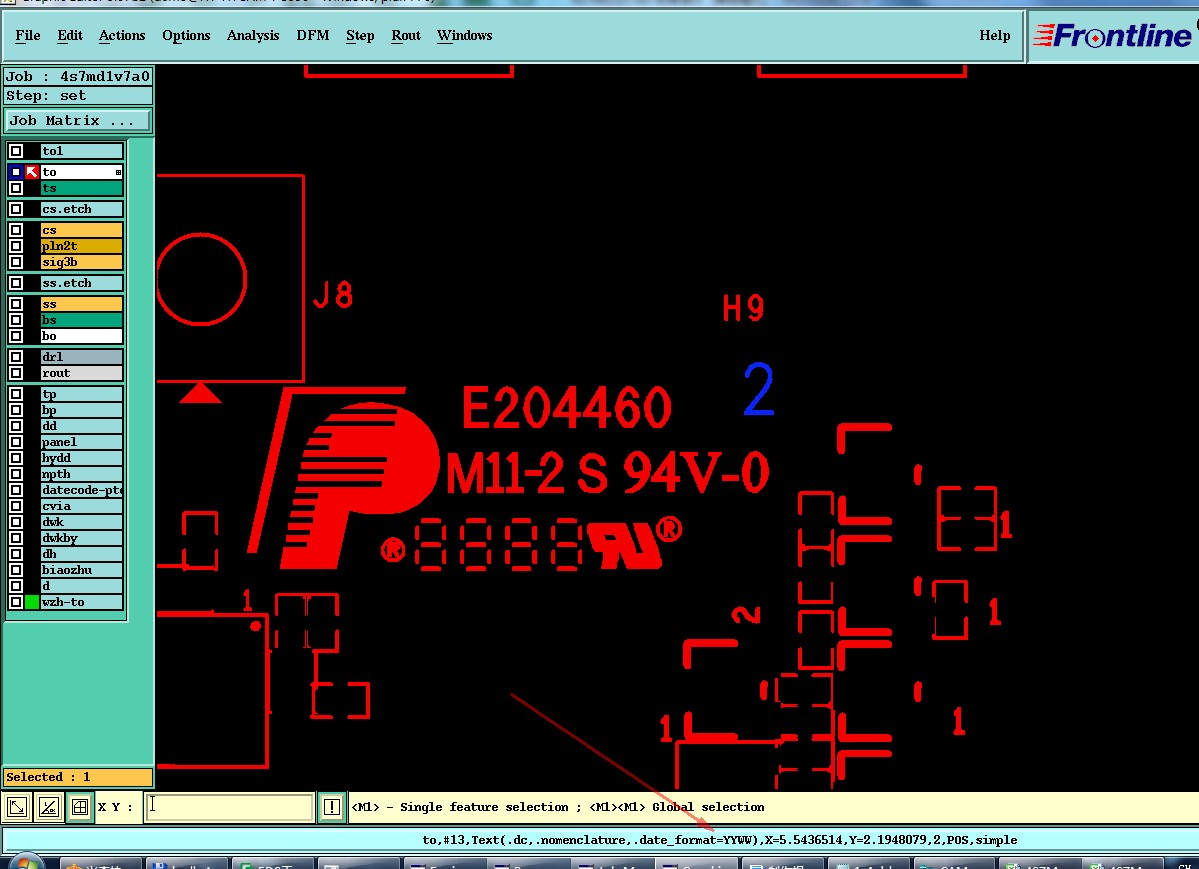Toggle the ss layer checkbox
The image size is (1199, 869).
(16, 304)
